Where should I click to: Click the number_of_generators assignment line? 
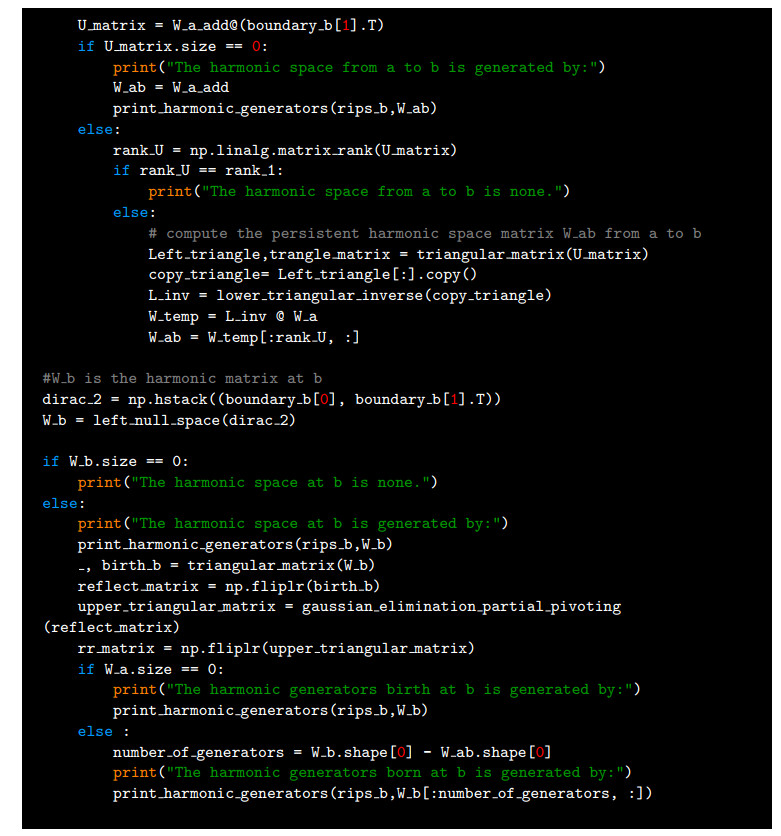pos(331,752)
